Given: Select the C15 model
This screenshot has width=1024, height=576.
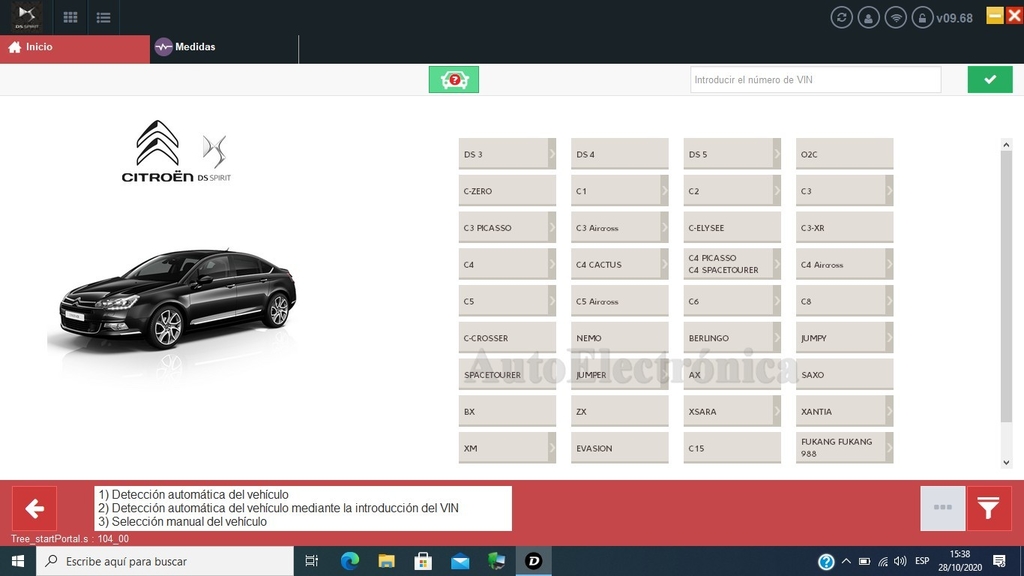Looking at the screenshot, I should (x=732, y=447).
